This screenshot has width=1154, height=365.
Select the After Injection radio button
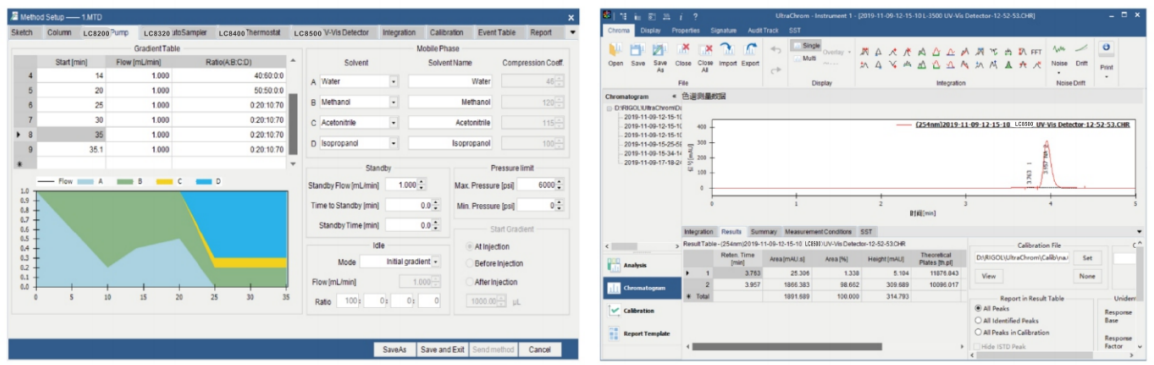click(x=470, y=281)
